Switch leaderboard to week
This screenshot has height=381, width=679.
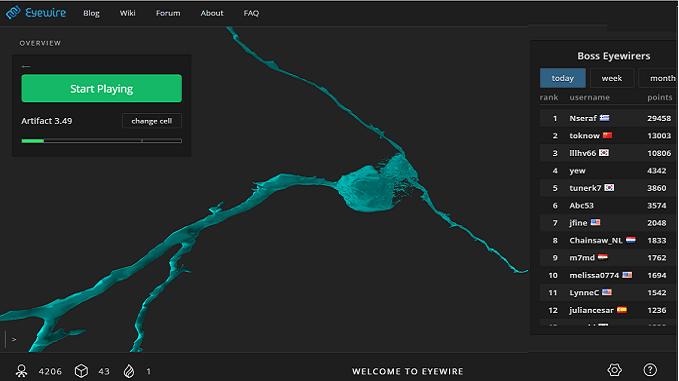coord(611,78)
